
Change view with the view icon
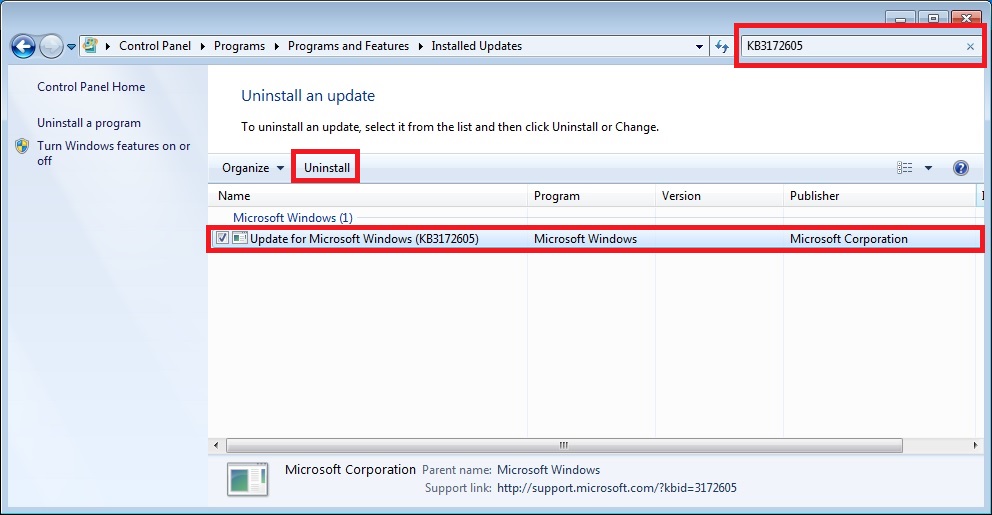905,168
